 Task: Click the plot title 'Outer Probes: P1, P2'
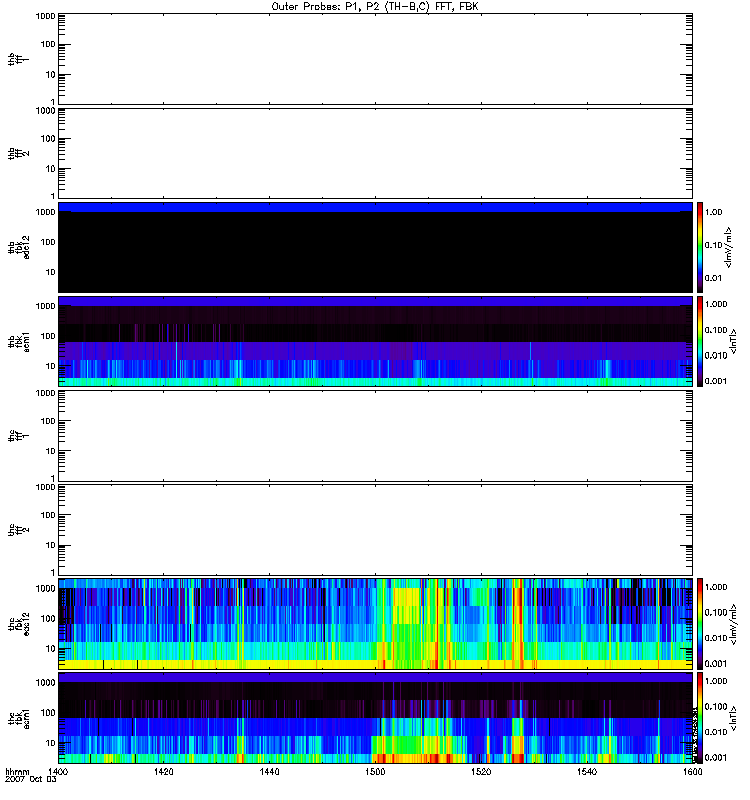click(x=375, y=6)
